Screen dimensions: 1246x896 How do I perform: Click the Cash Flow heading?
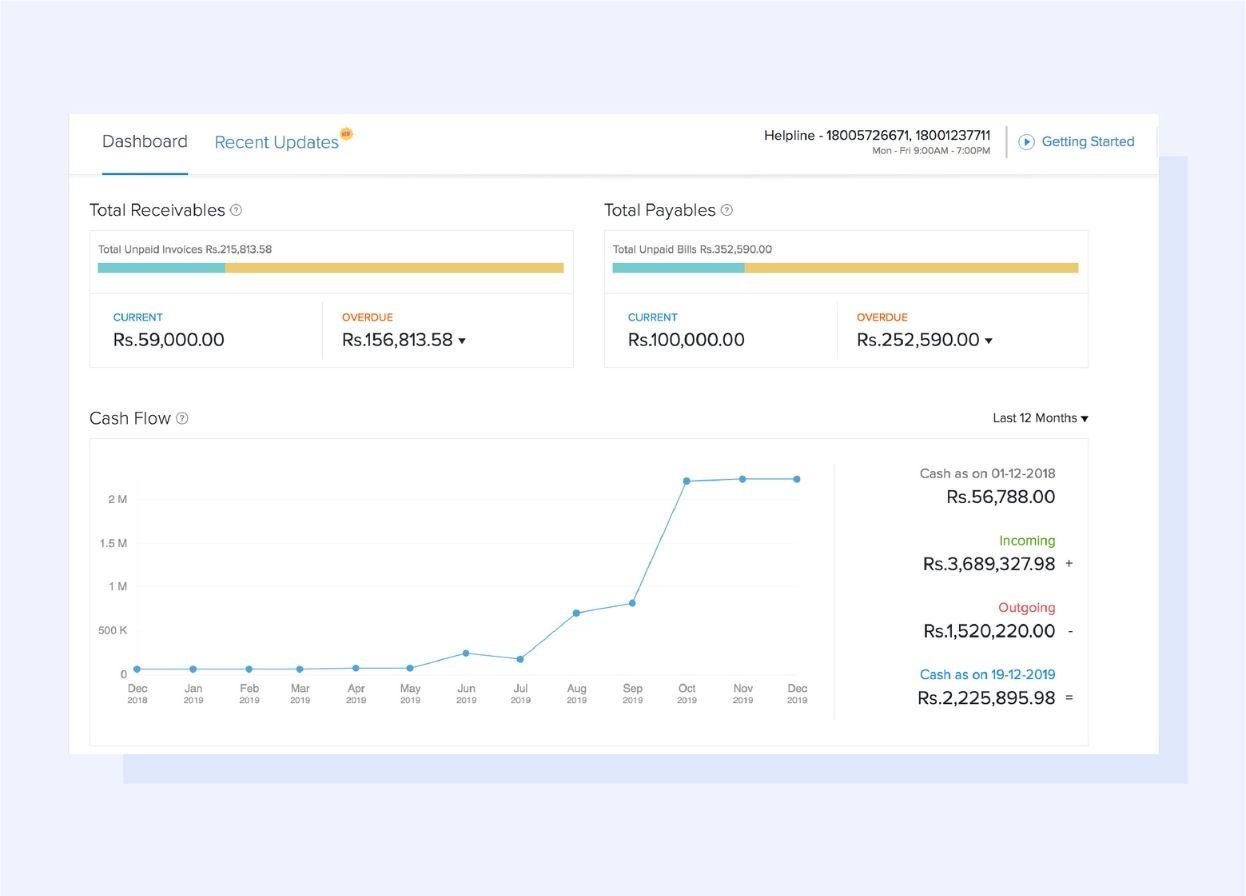click(130, 418)
